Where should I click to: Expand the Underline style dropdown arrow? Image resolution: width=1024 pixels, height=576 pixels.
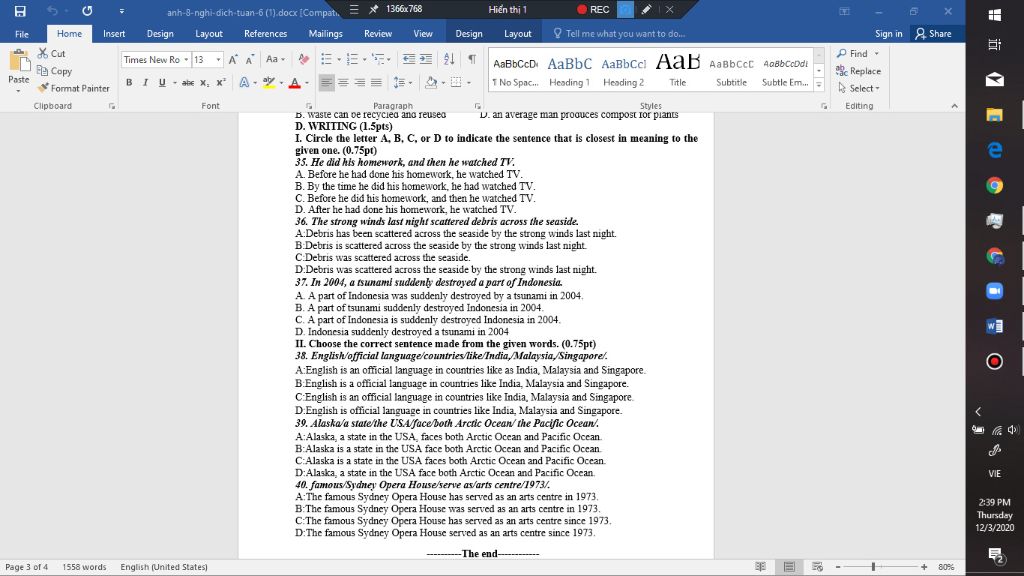pos(175,83)
